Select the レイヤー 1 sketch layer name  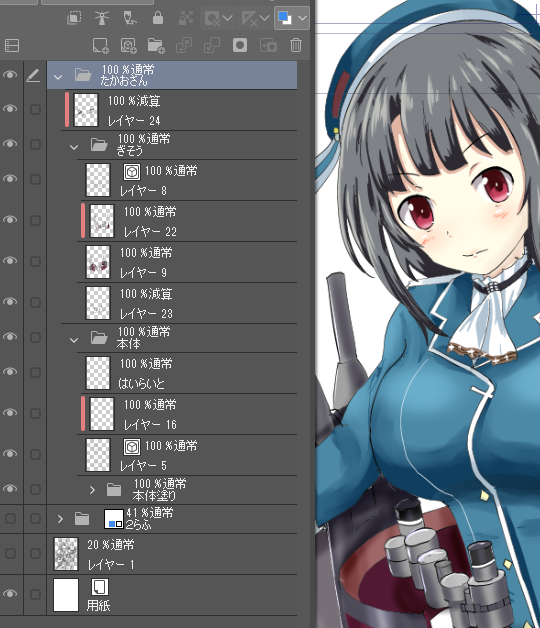click(111, 565)
